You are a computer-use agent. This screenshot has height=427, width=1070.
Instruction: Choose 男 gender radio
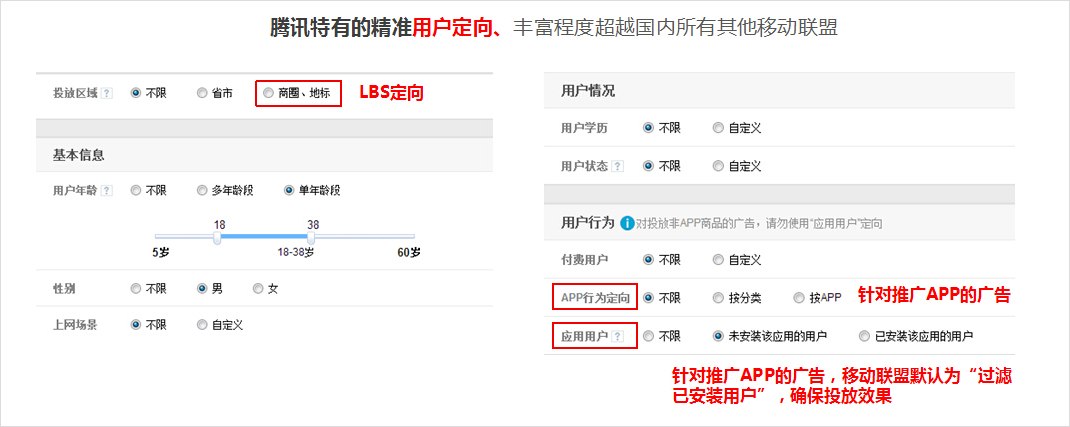(202, 289)
